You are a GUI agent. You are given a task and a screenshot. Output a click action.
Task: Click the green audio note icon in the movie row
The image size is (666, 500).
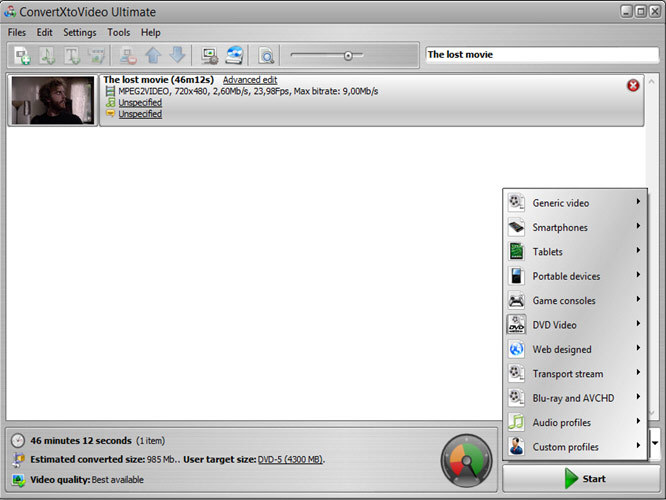[x=110, y=102]
